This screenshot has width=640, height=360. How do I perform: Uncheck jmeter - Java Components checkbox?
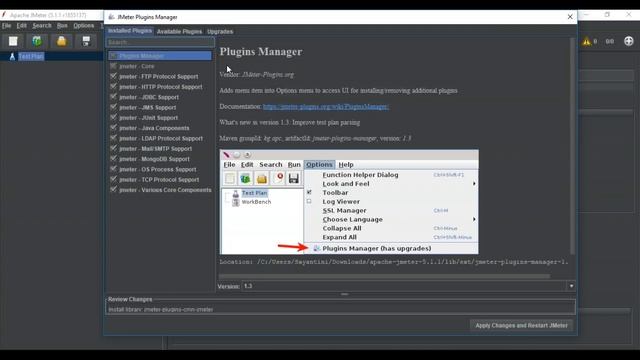coord(113,127)
